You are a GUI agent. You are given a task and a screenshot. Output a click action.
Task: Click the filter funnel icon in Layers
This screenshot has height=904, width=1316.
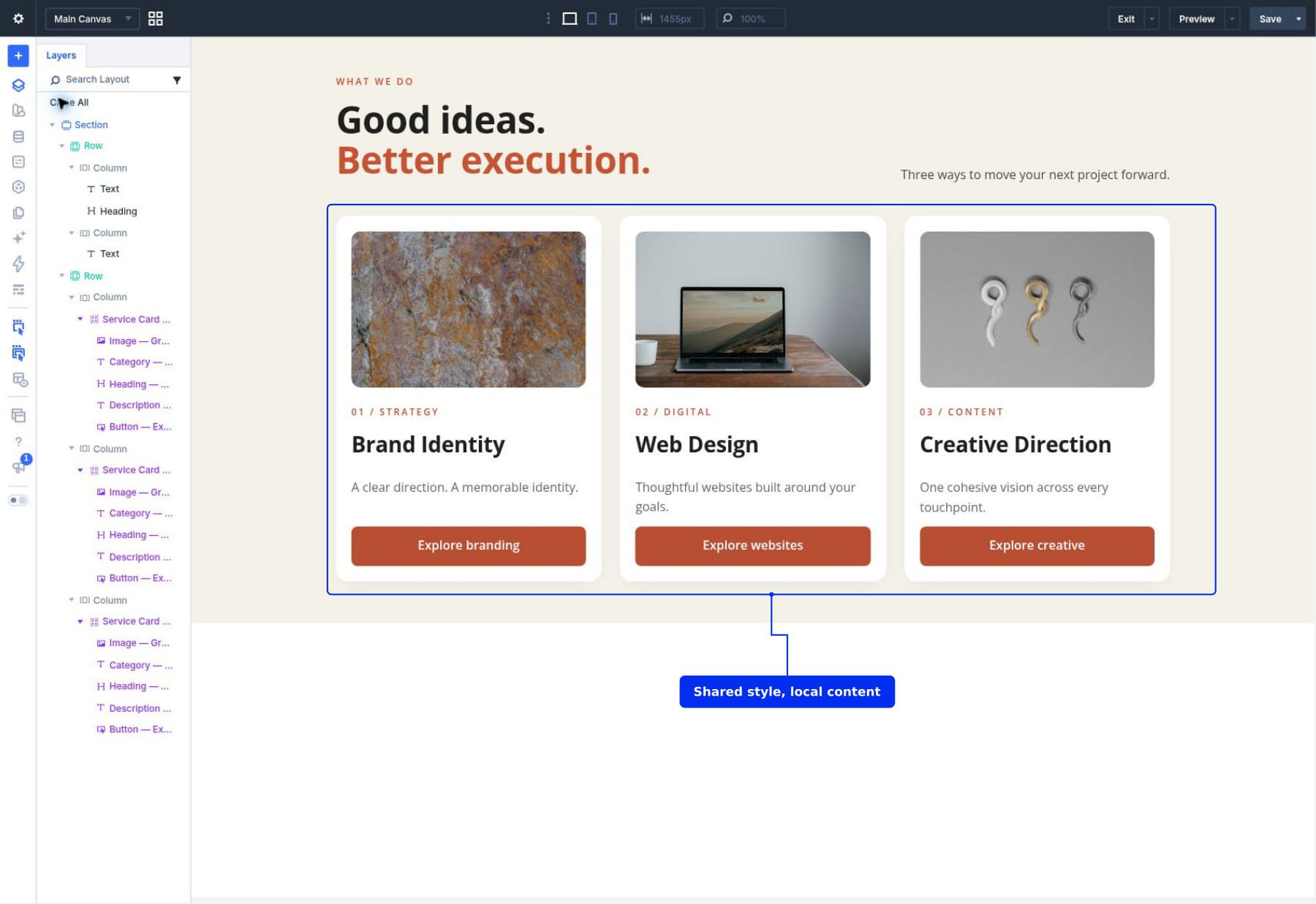point(177,80)
